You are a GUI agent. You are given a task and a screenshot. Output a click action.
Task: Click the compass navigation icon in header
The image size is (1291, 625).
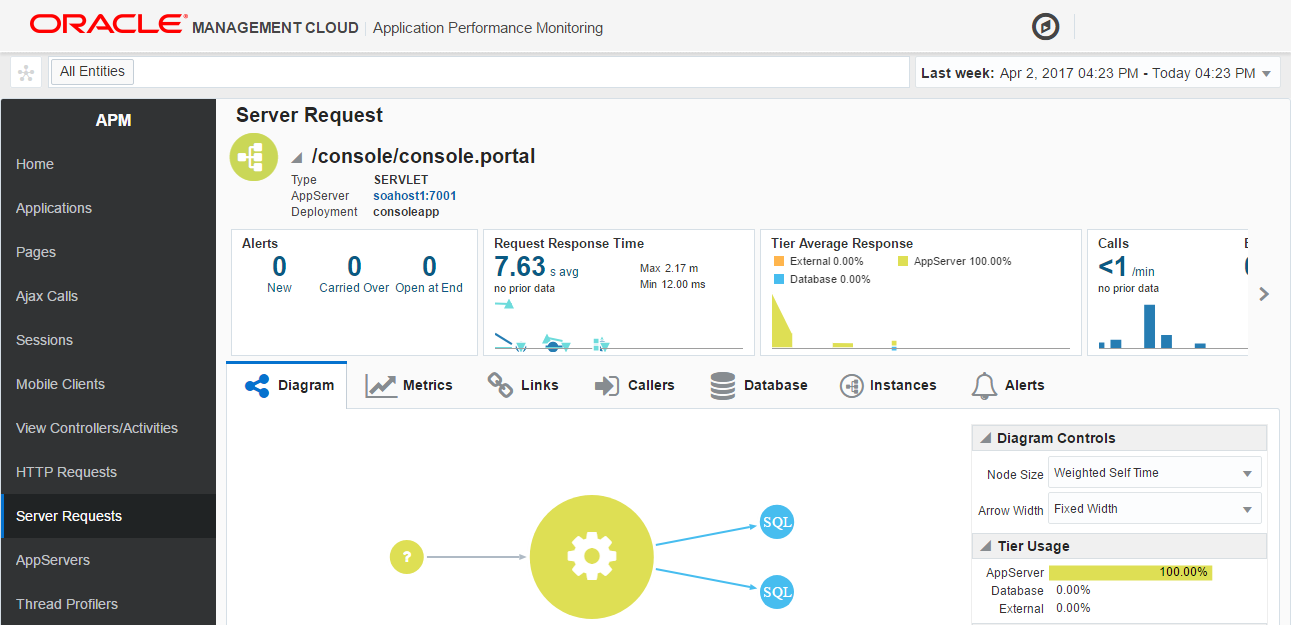1045,27
